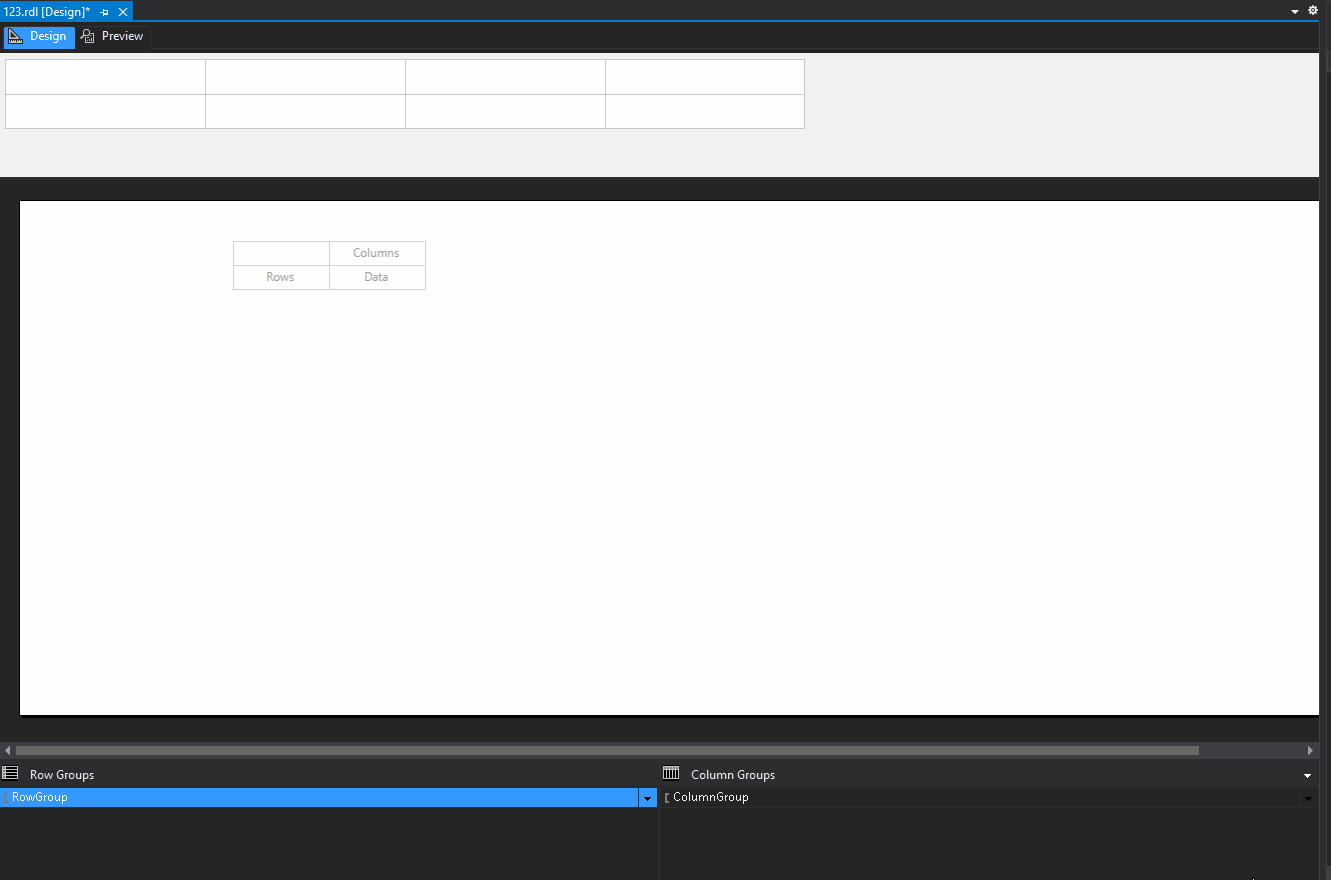Click horizontal scrollbar left arrow
Screen dimensions: 1331x880
tap(7, 750)
